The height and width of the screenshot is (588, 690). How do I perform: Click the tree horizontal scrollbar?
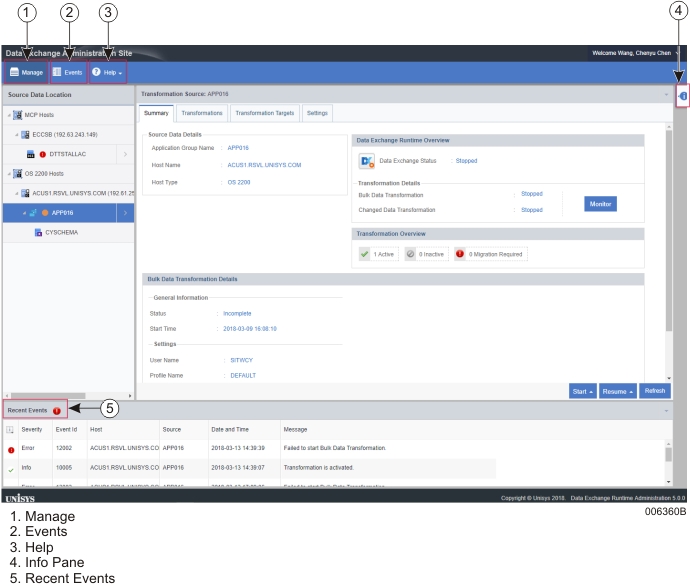coord(48,396)
